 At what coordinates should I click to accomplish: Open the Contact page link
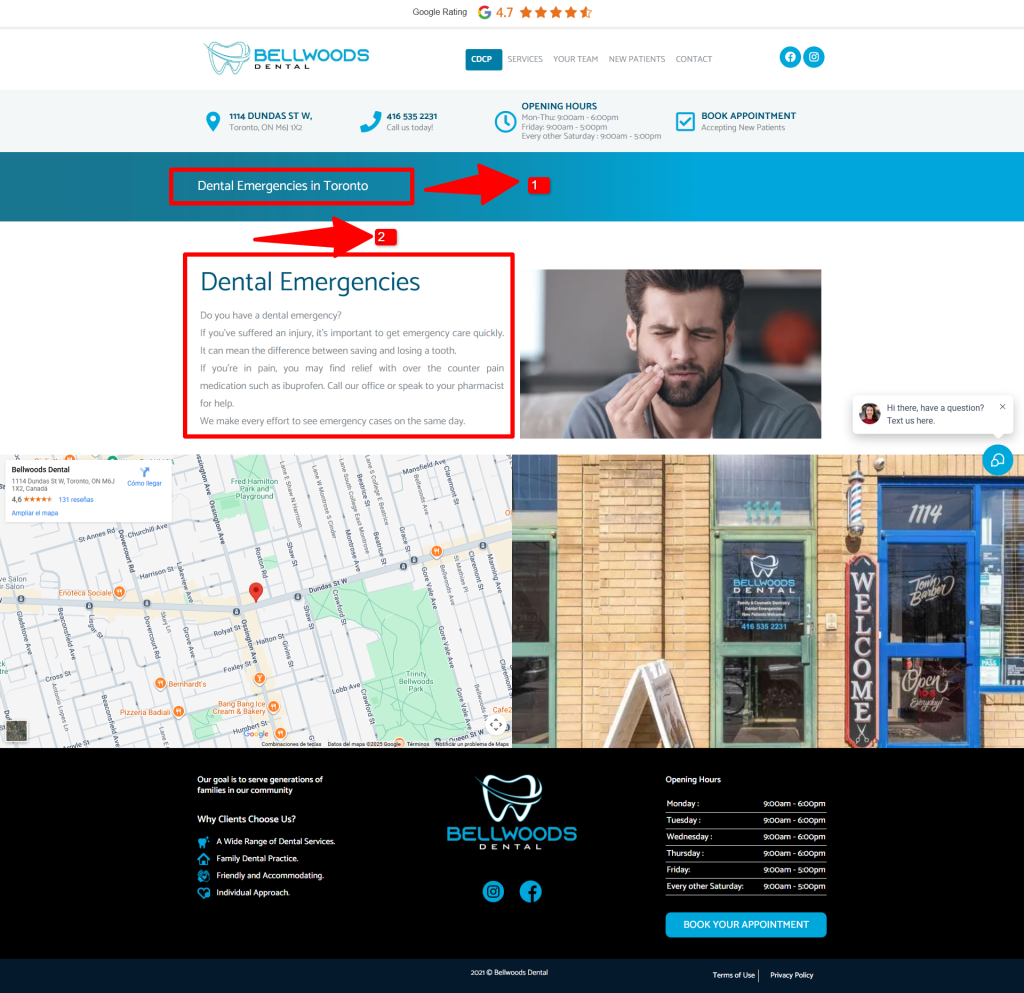pyautogui.click(x=694, y=59)
